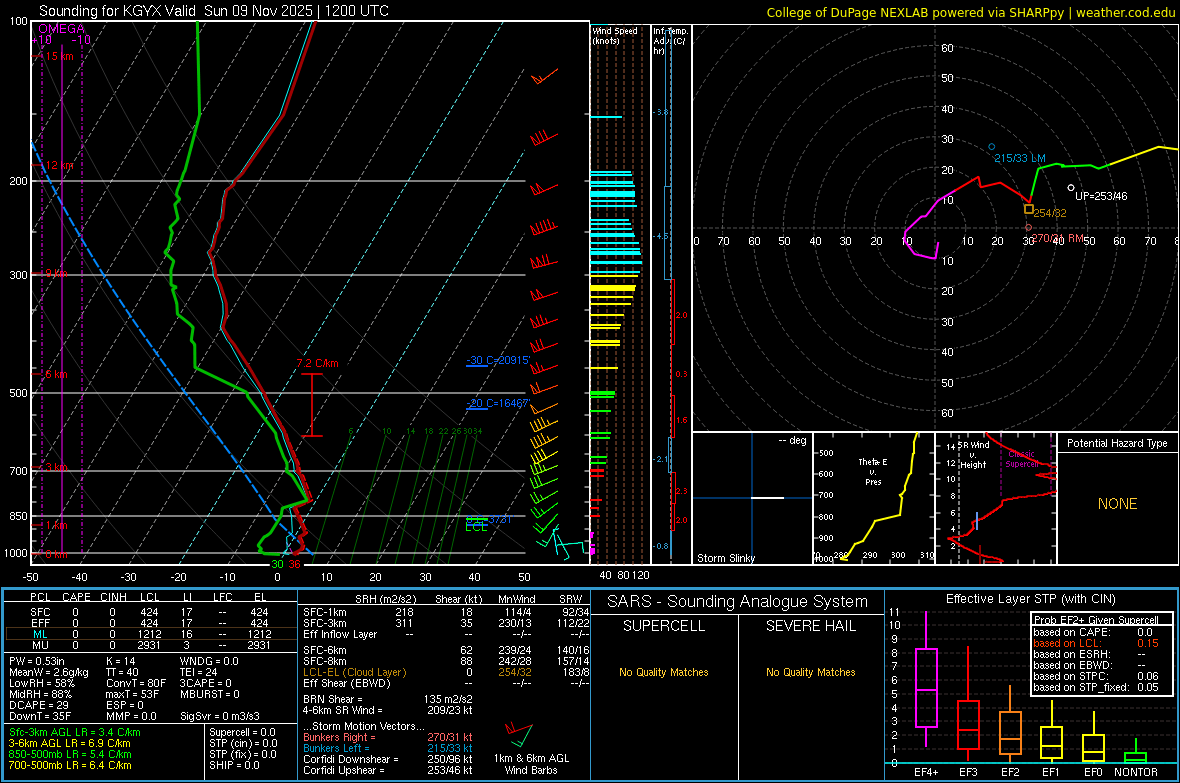Click the '215/33 LM' hodograph label

[1020, 158]
